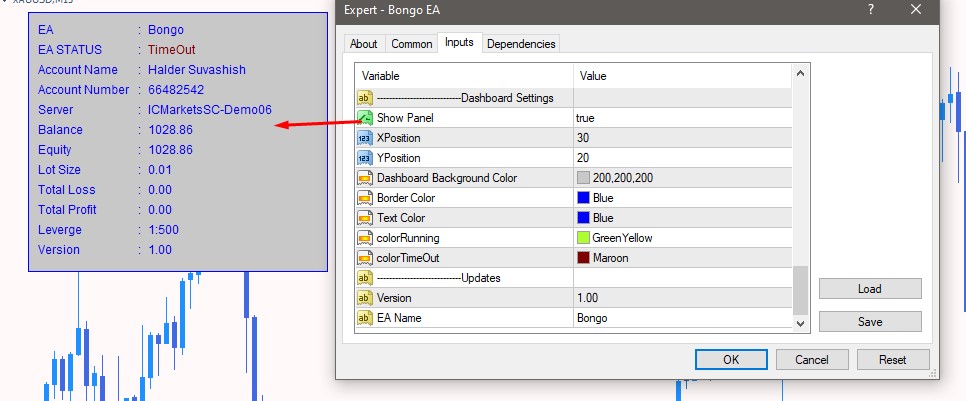966x401 pixels.
Task: Select the Inputs tab
Action: point(459,42)
